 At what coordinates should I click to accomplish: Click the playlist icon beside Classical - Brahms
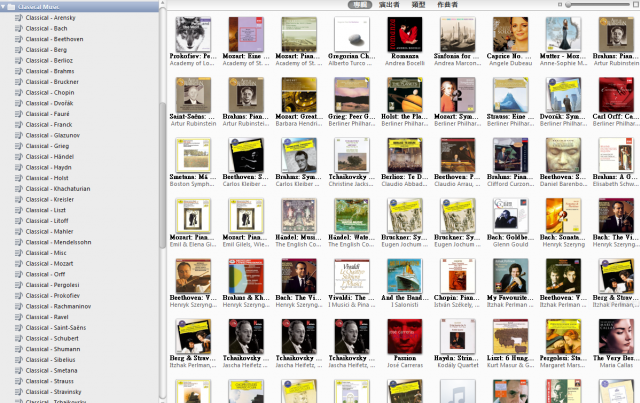point(19,71)
